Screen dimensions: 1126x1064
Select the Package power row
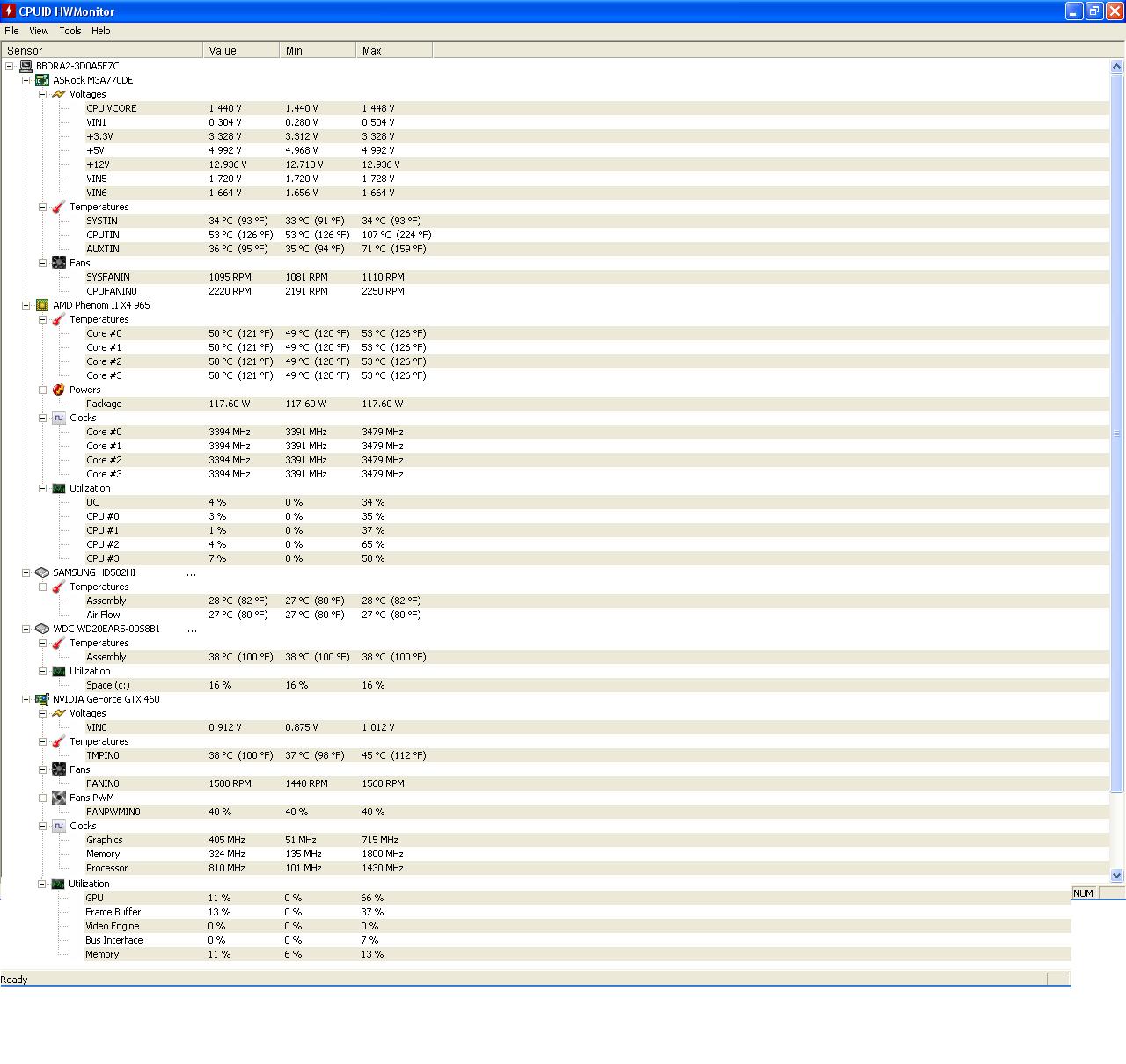click(x=597, y=404)
